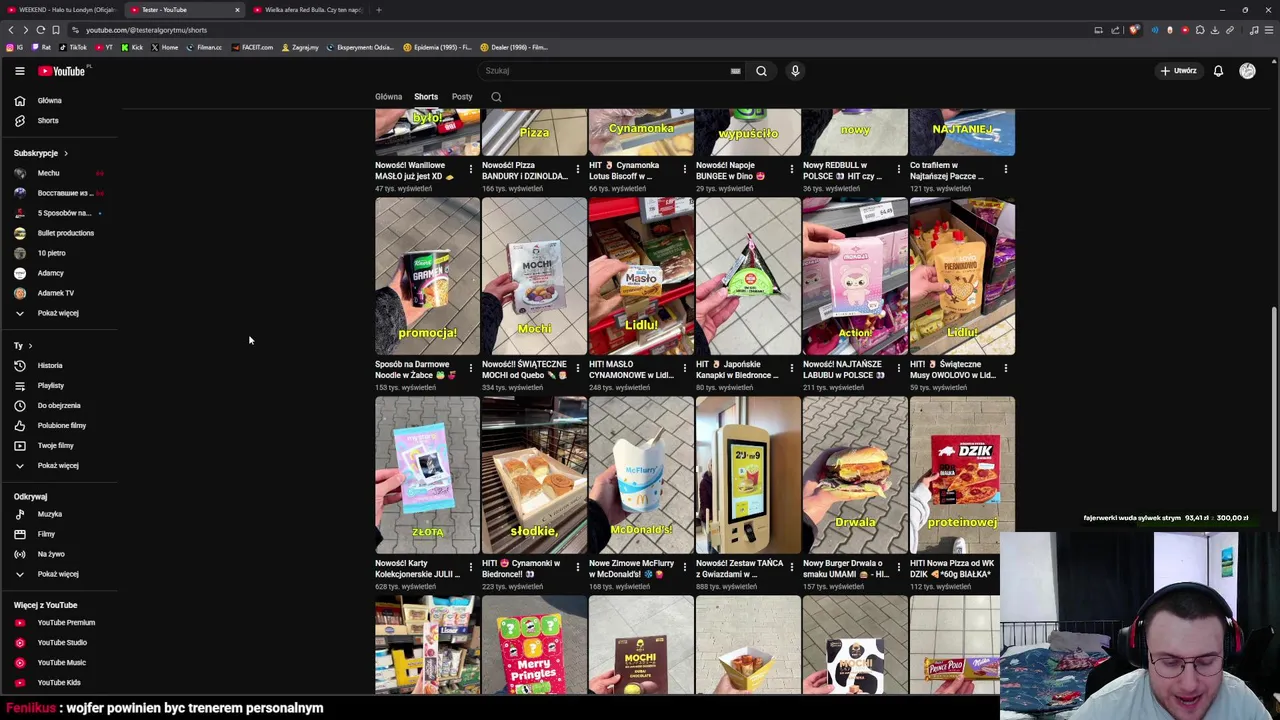Play the Burger Drwala short thumbnail
The image size is (1280, 720).
pyautogui.click(x=855, y=475)
